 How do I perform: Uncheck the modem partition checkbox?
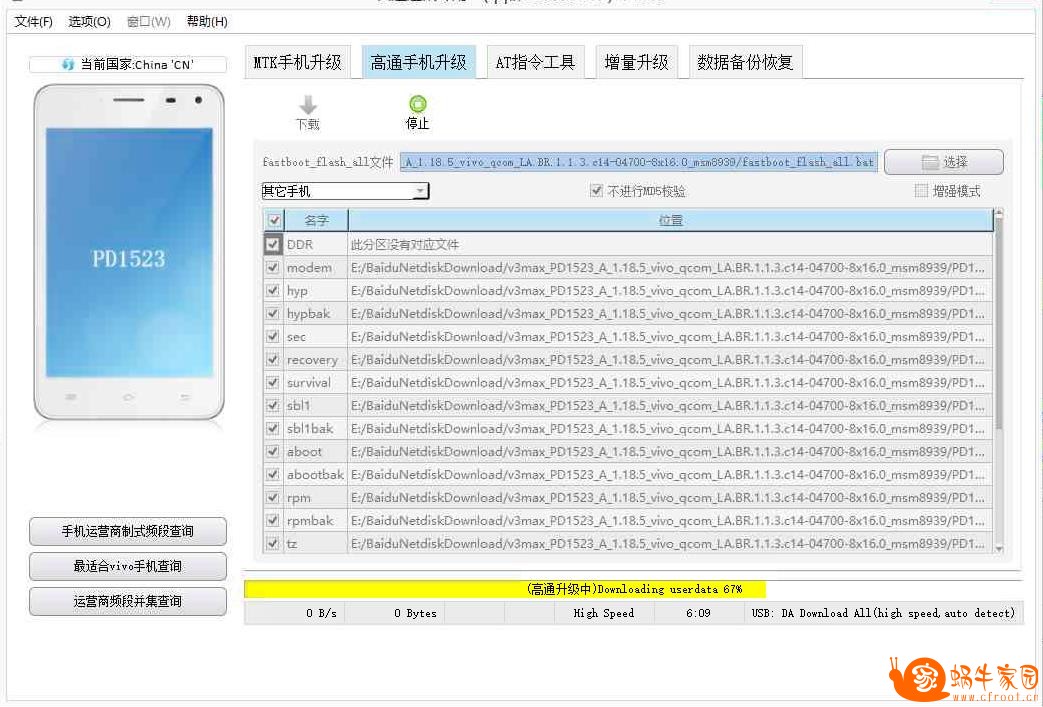pyautogui.click(x=273, y=268)
